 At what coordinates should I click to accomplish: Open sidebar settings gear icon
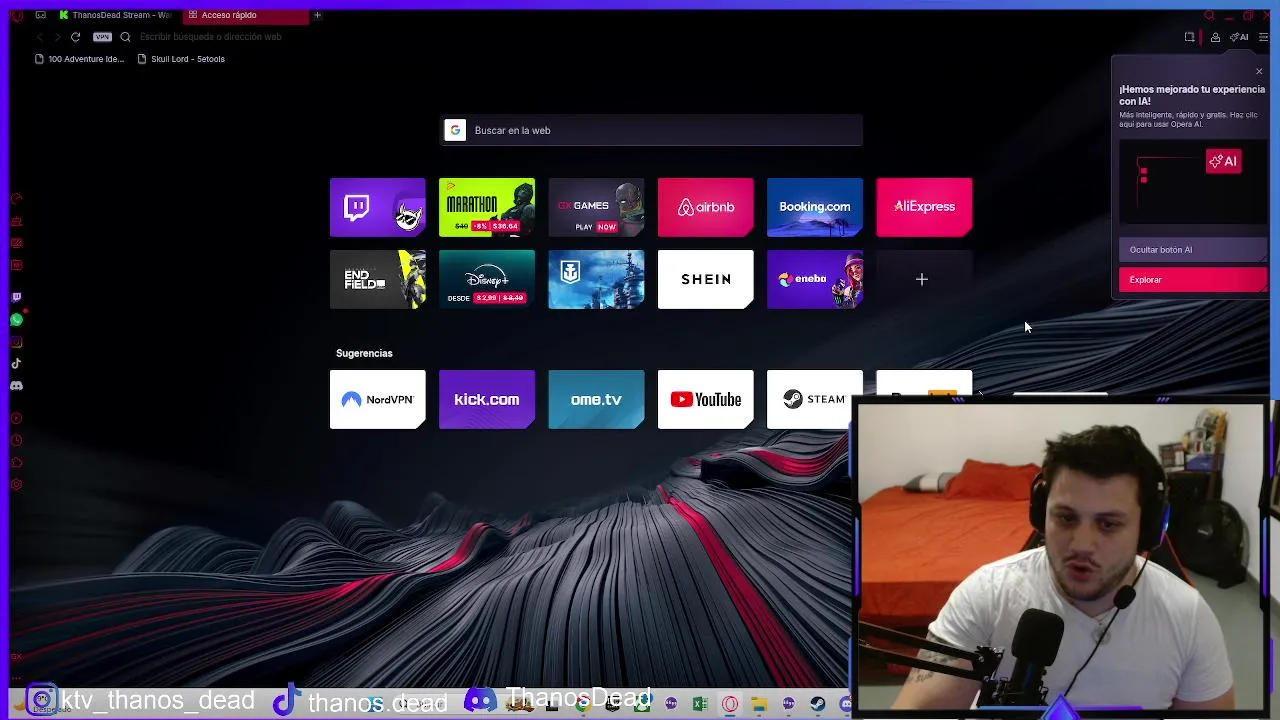point(16,485)
